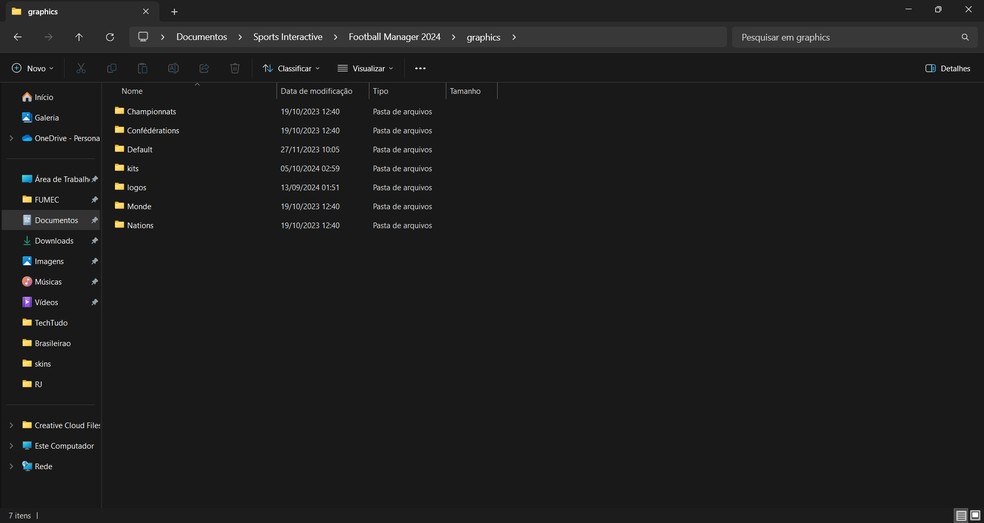Open the Visualizar view dropdown
This screenshot has width=984, height=523.
click(365, 68)
